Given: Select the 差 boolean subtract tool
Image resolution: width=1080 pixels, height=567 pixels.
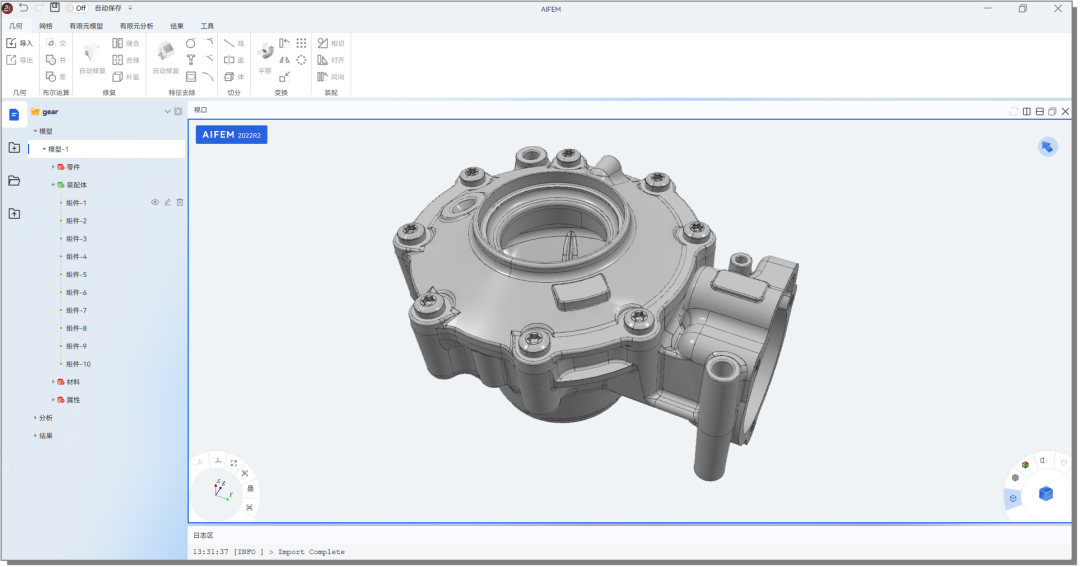Looking at the screenshot, I should pyautogui.click(x=56, y=76).
